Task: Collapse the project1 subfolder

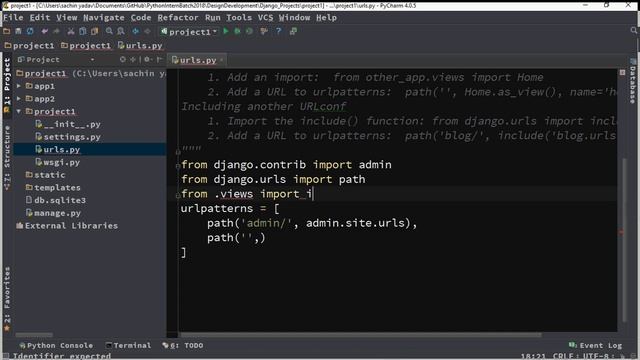Action: [19, 111]
